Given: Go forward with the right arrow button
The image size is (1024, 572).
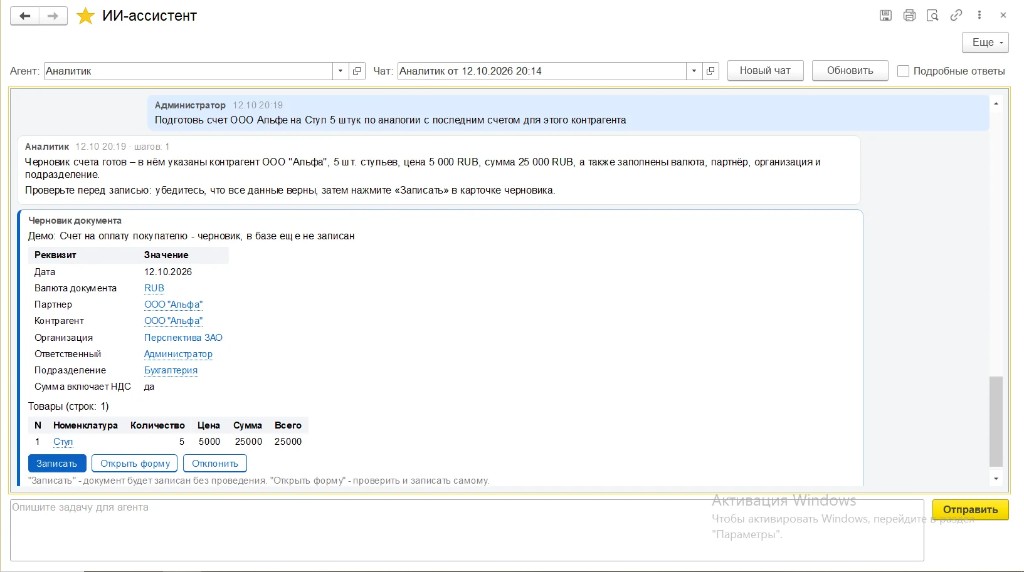Looking at the screenshot, I should click(53, 16).
